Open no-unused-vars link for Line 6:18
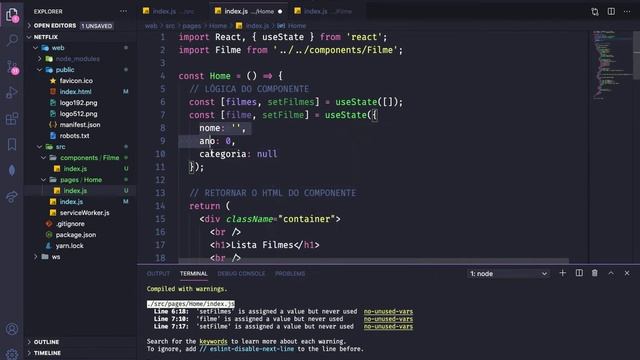The width and height of the screenshot is (640, 360). [388, 311]
